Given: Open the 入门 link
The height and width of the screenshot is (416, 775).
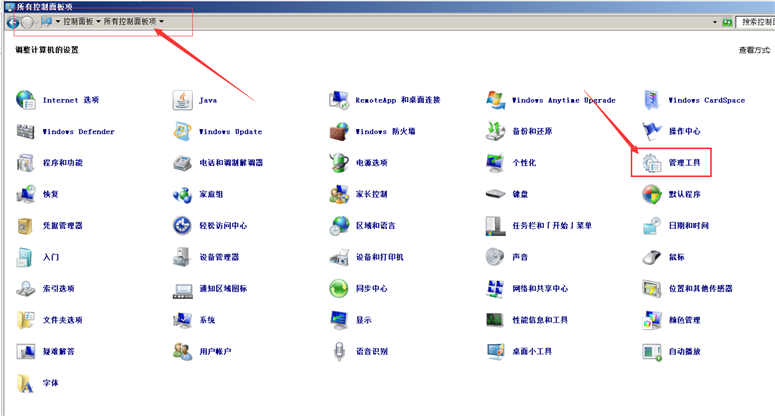Looking at the screenshot, I should (x=51, y=257).
